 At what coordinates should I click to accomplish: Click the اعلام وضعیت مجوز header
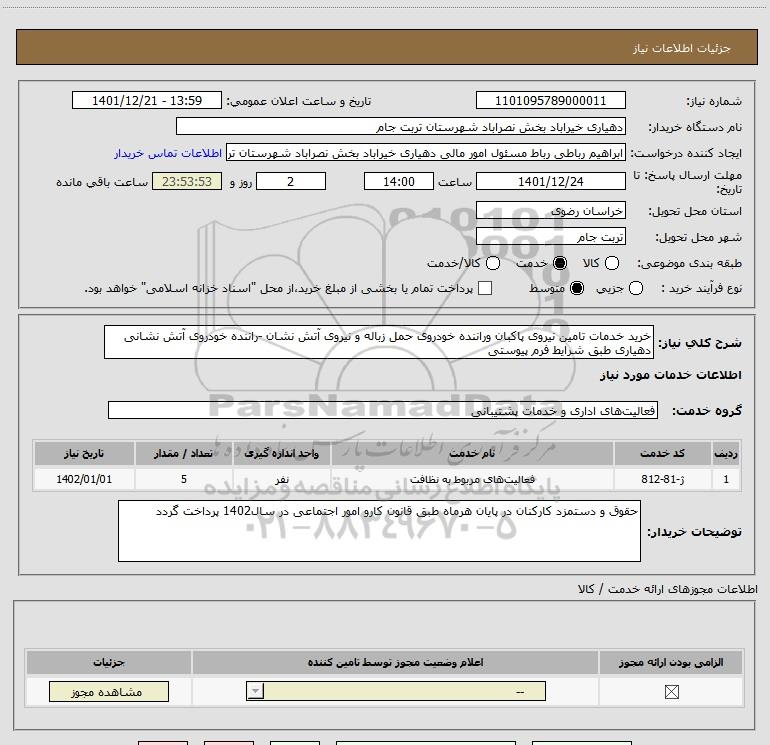(x=395, y=662)
